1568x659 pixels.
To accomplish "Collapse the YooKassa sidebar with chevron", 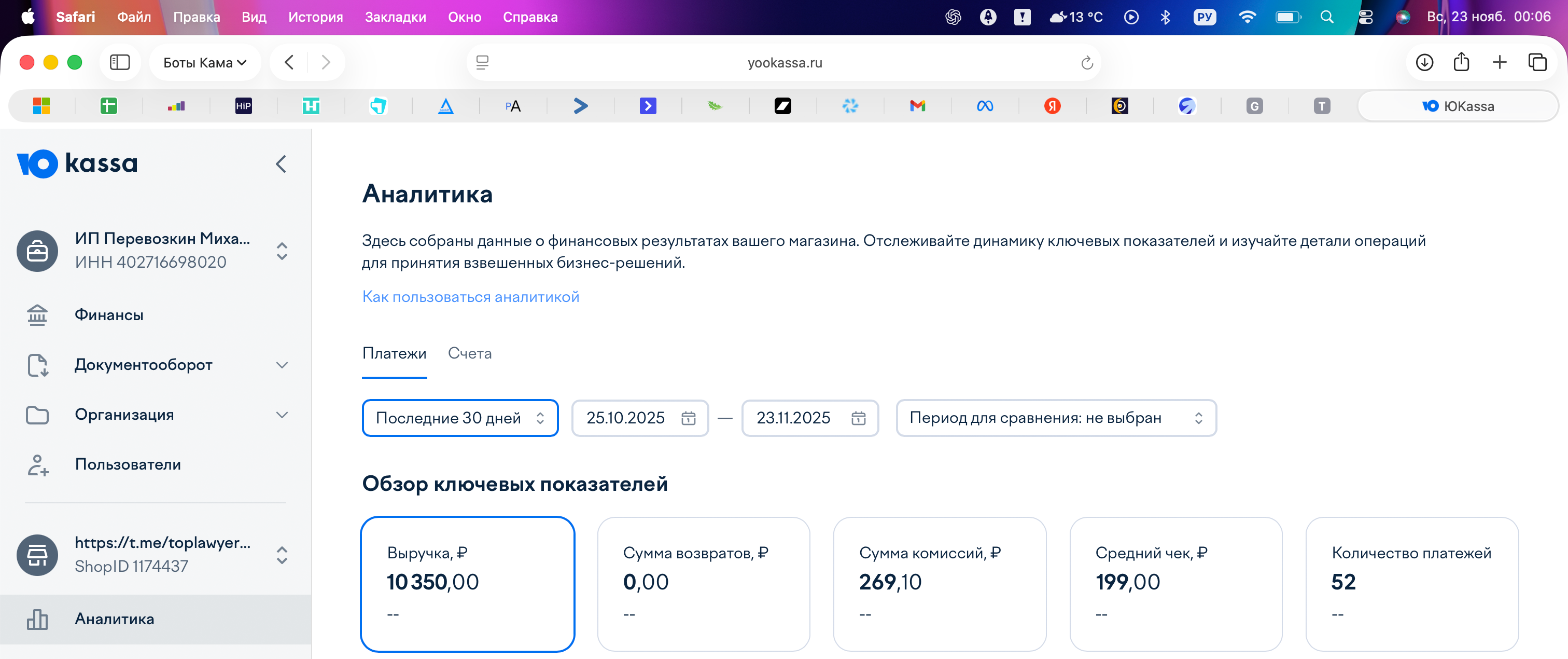I will point(281,164).
